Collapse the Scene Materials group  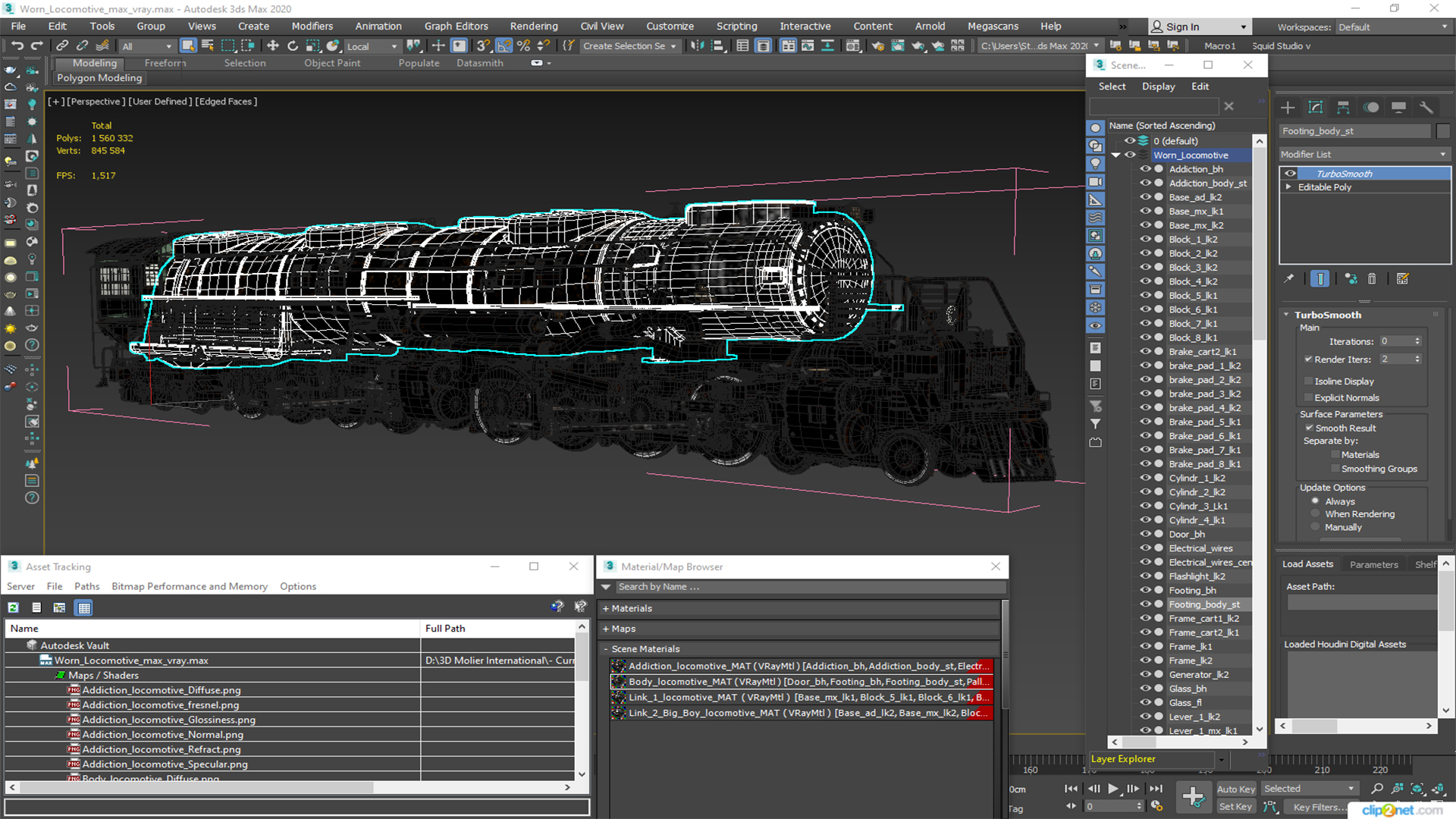click(x=606, y=649)
